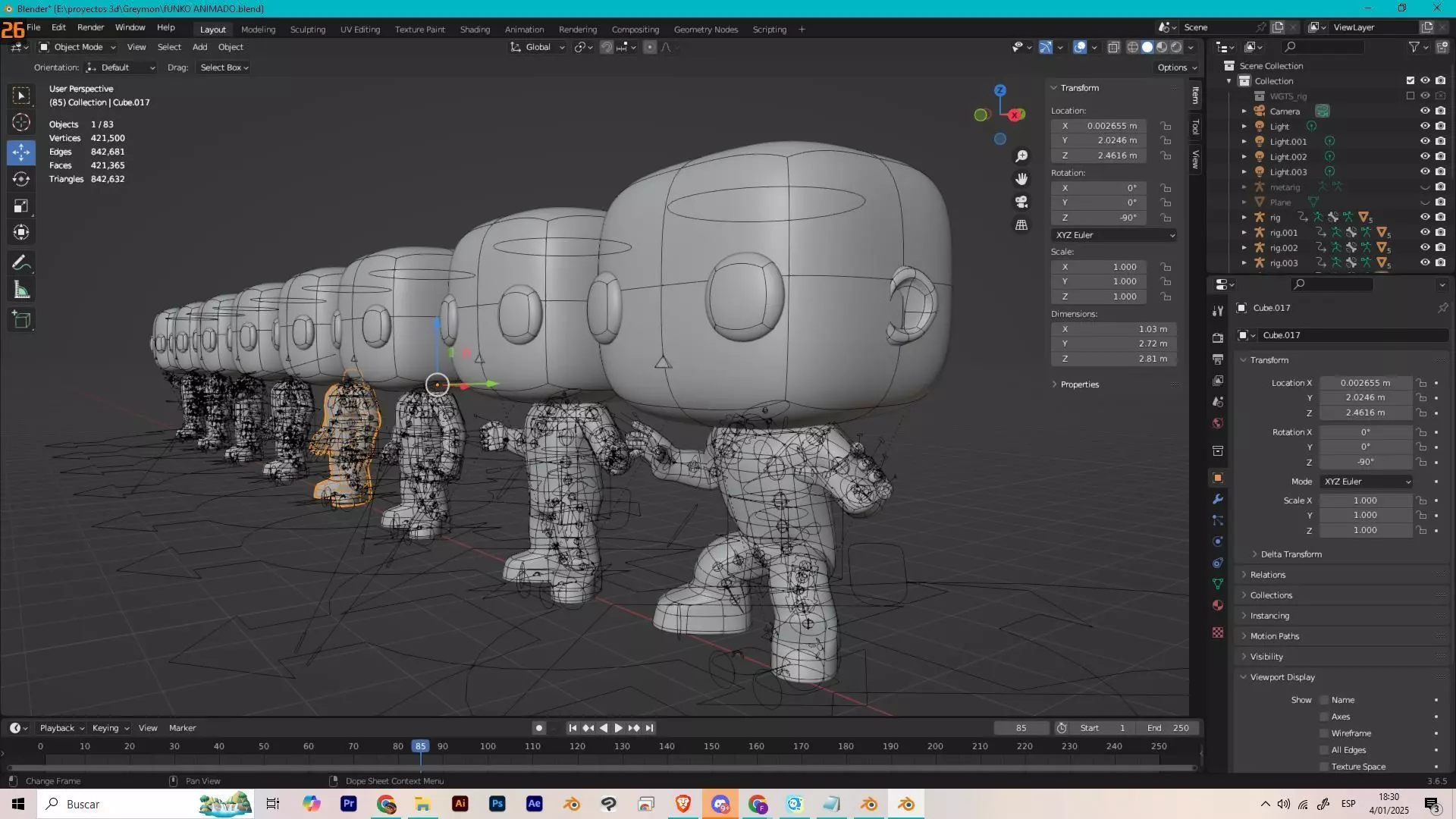Open the Scene properties tab icon

coord(1218,401)
